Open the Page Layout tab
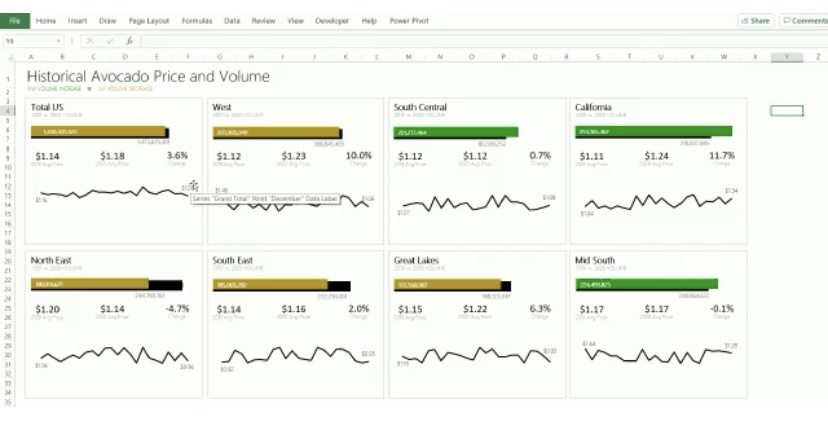This screenshot has width=828, height=422. click(x=149, y=21)
